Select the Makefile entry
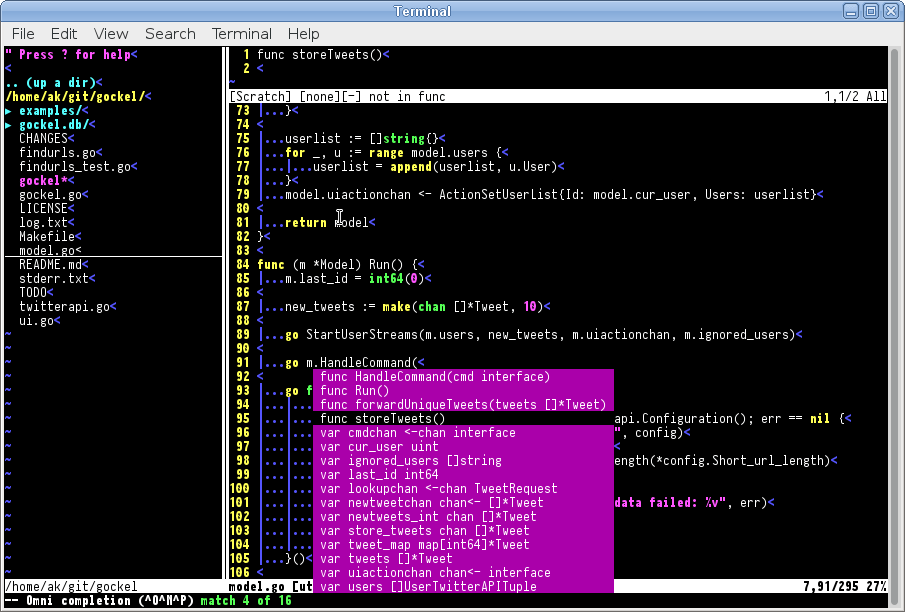 tap(47, 237)
